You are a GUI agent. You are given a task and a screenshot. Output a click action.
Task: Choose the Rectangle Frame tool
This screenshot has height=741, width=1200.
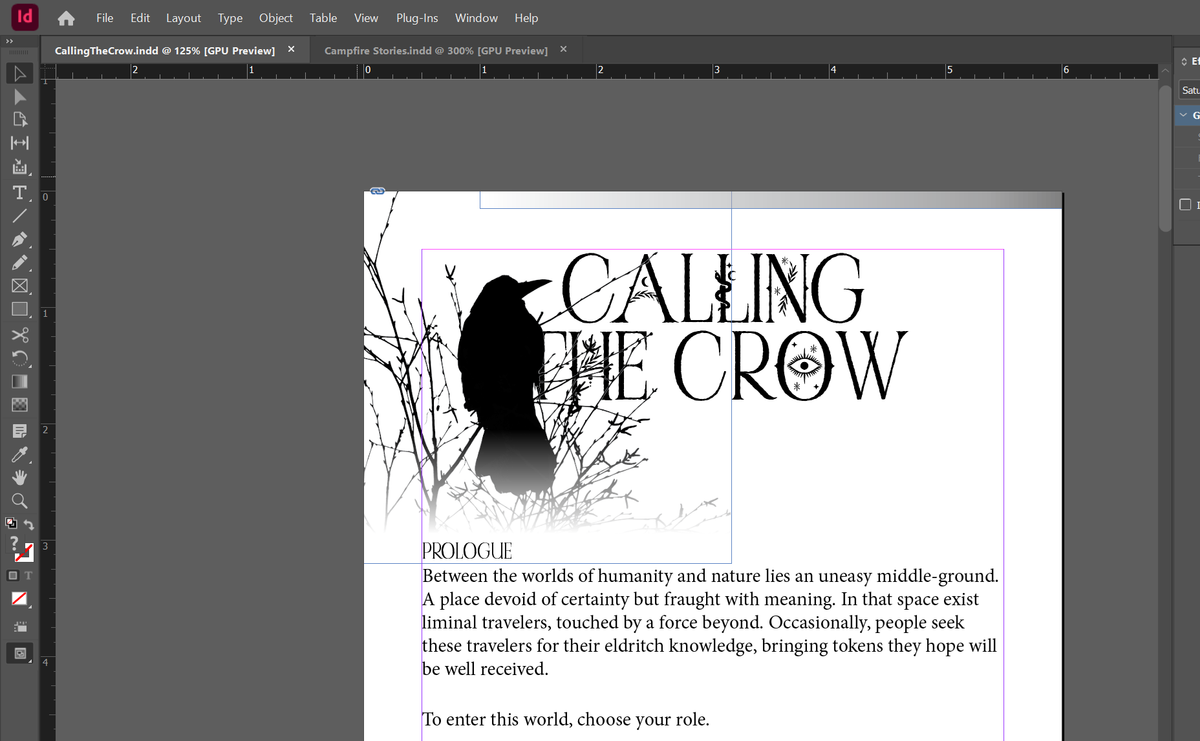(19, 286)
